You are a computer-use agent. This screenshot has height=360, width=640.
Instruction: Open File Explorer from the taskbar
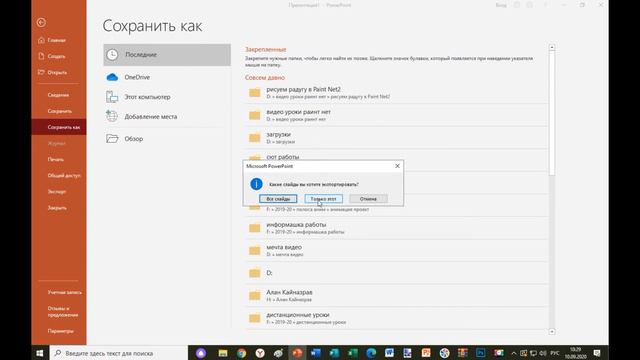tap(223, 353)
